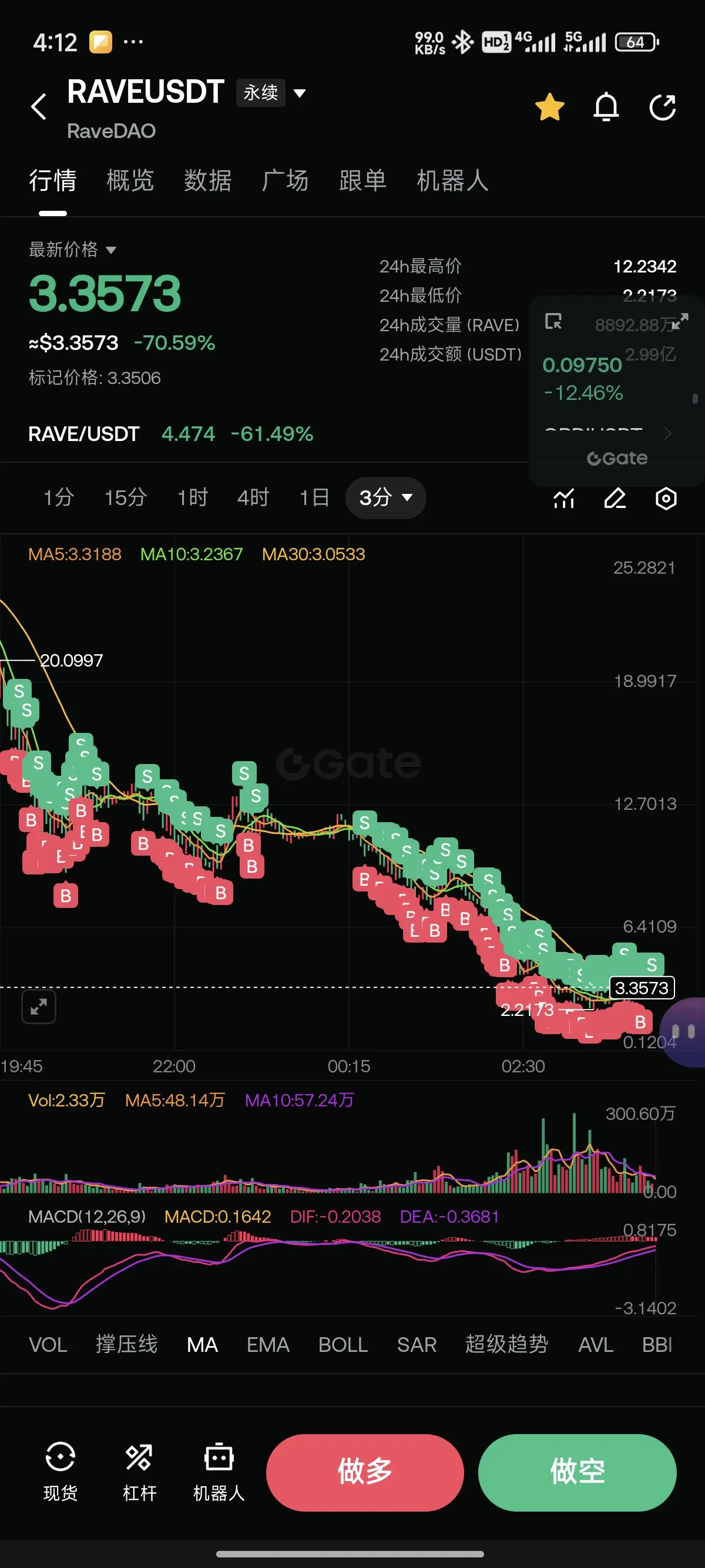Toggle the BBI indicator
This screenshot has height=1568, width=705.
[657, 1345]
